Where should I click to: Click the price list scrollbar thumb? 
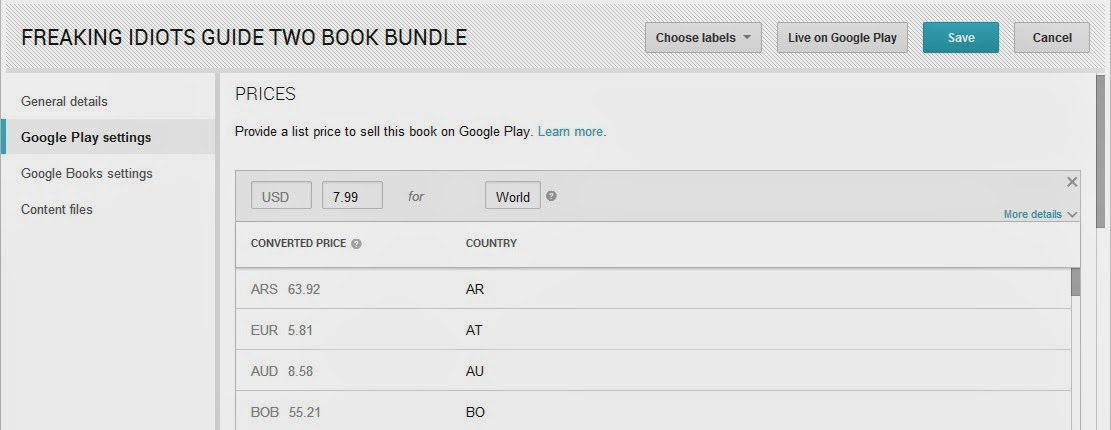click(1075, 282)
